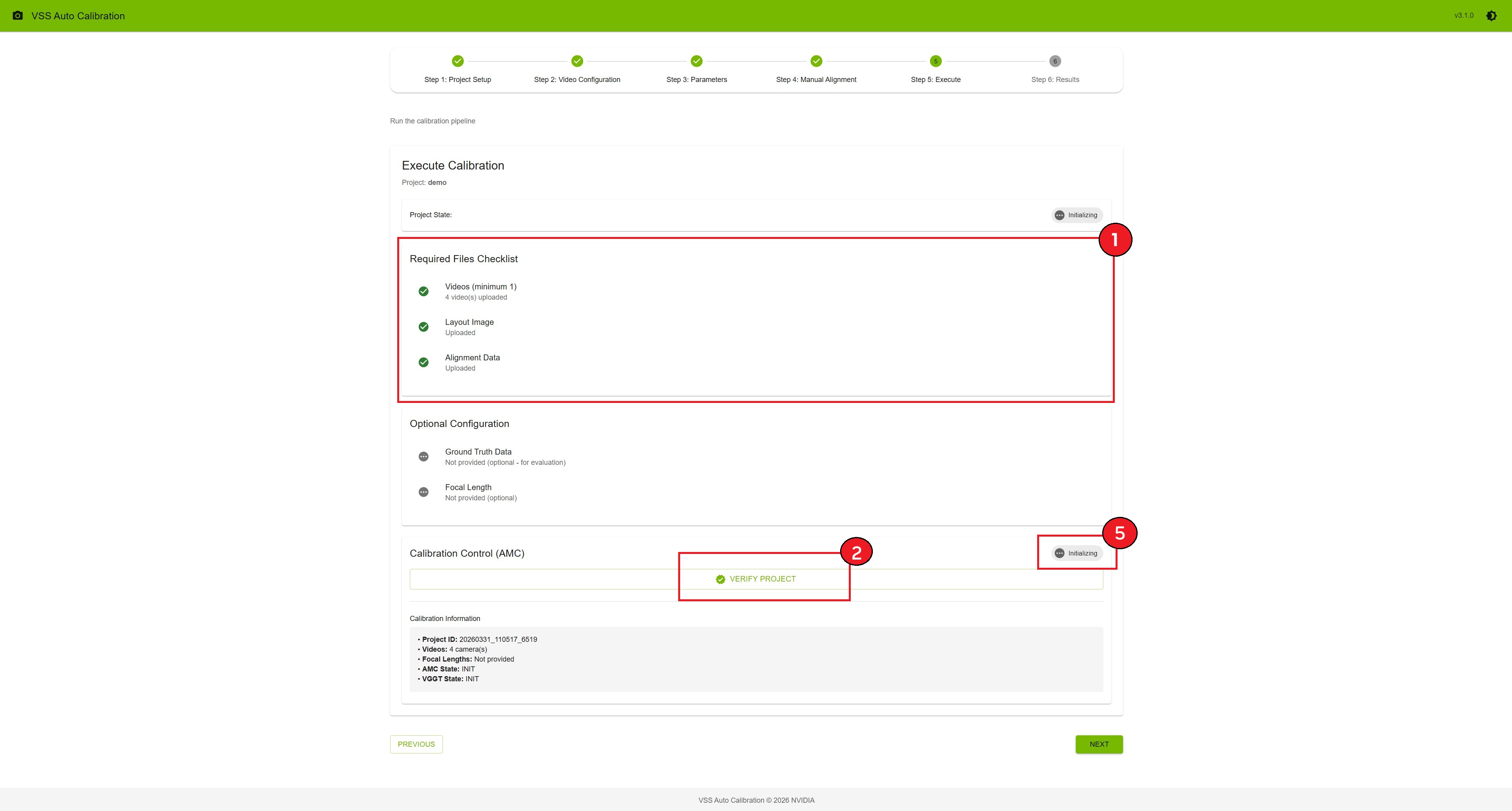1512x811 pixels.
Task: Click the 'Project State:' label
Action: (430, 215)
